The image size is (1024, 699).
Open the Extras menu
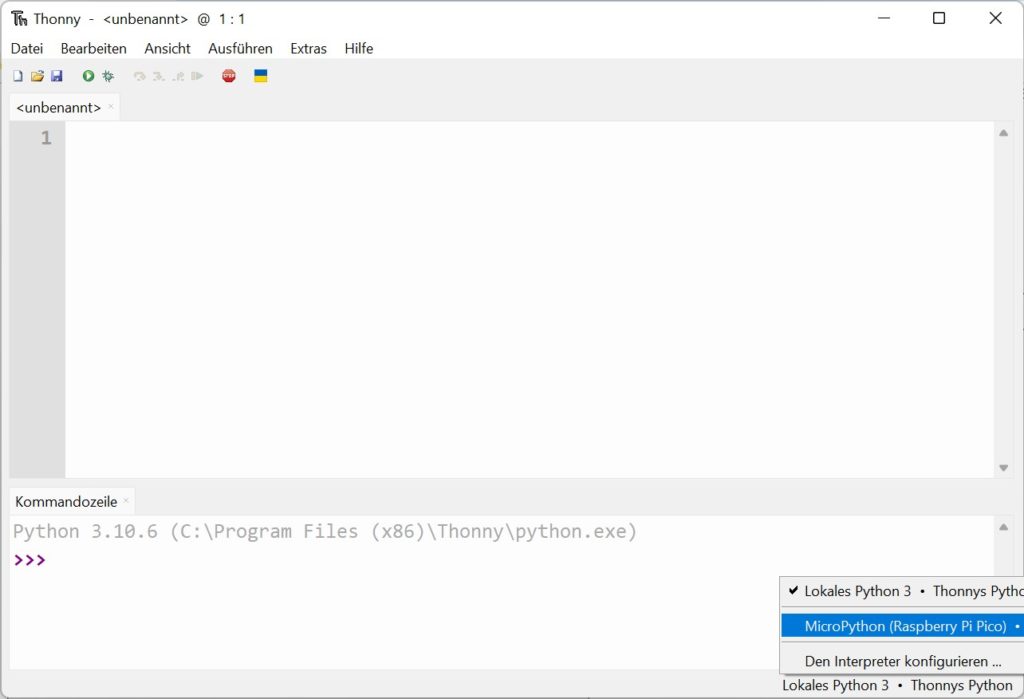pos(308,48)
